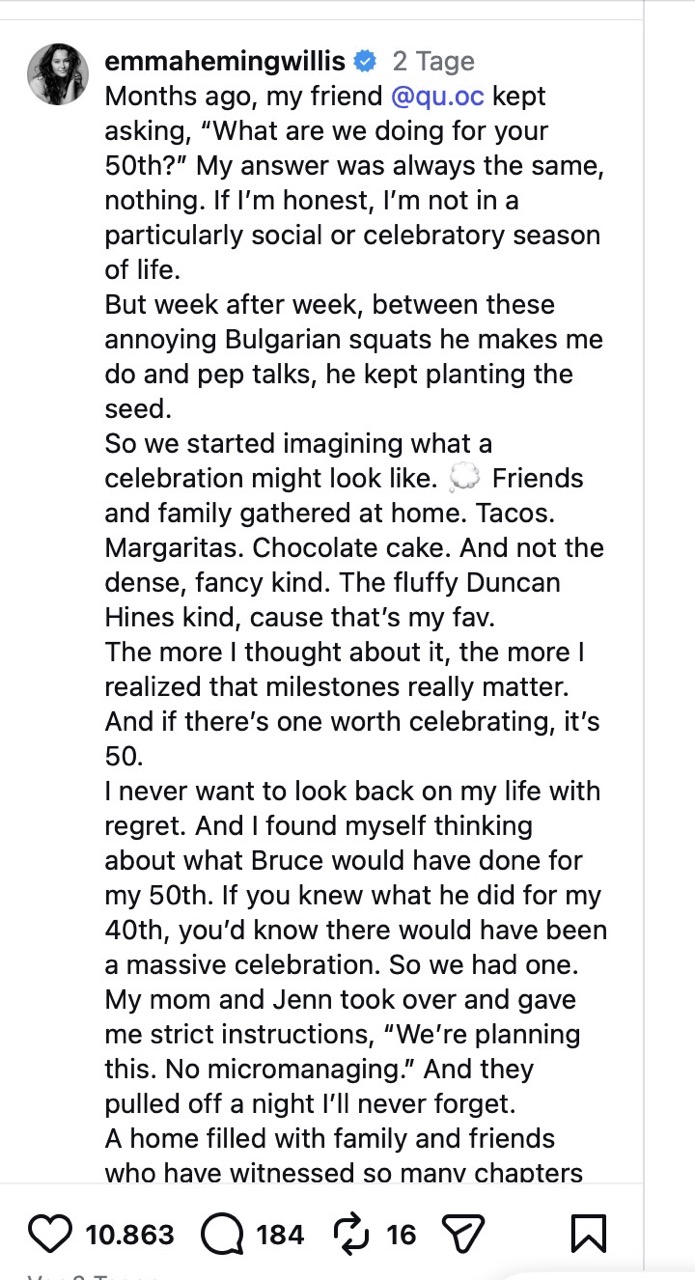Click the "about what Bruce would have done" line
The image size is (695, 1280).
click(344, 861)
